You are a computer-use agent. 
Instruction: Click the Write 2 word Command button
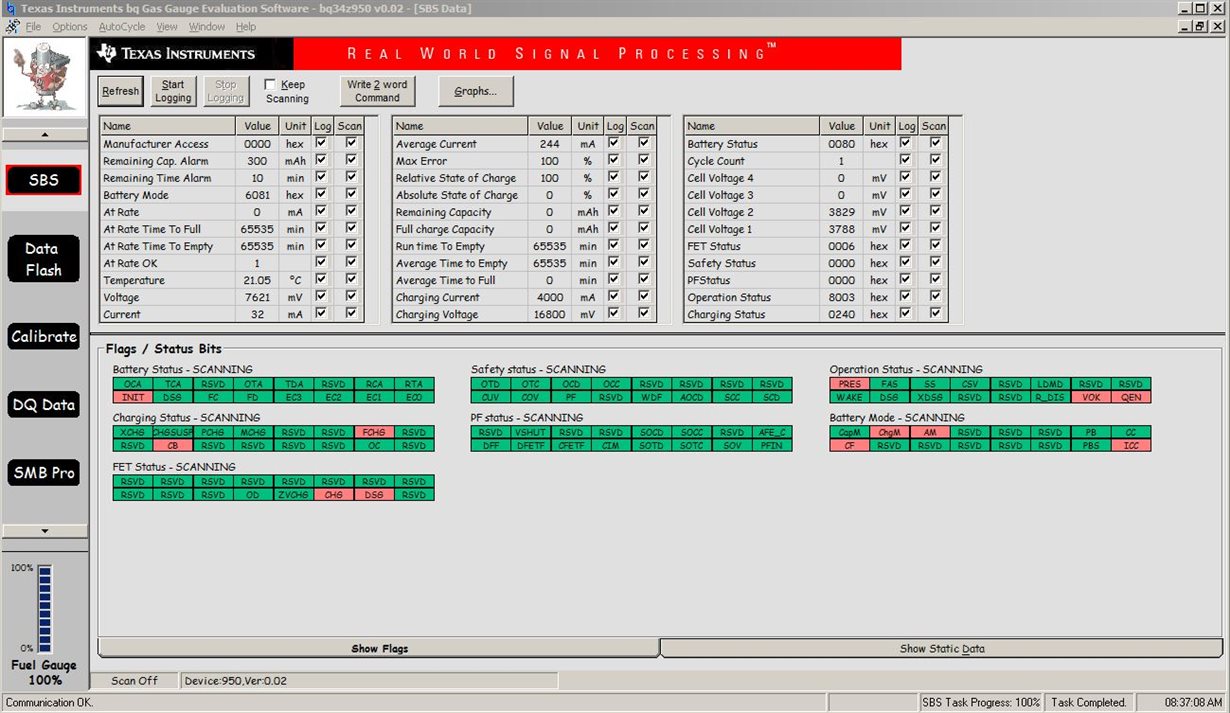pos(377,91)
